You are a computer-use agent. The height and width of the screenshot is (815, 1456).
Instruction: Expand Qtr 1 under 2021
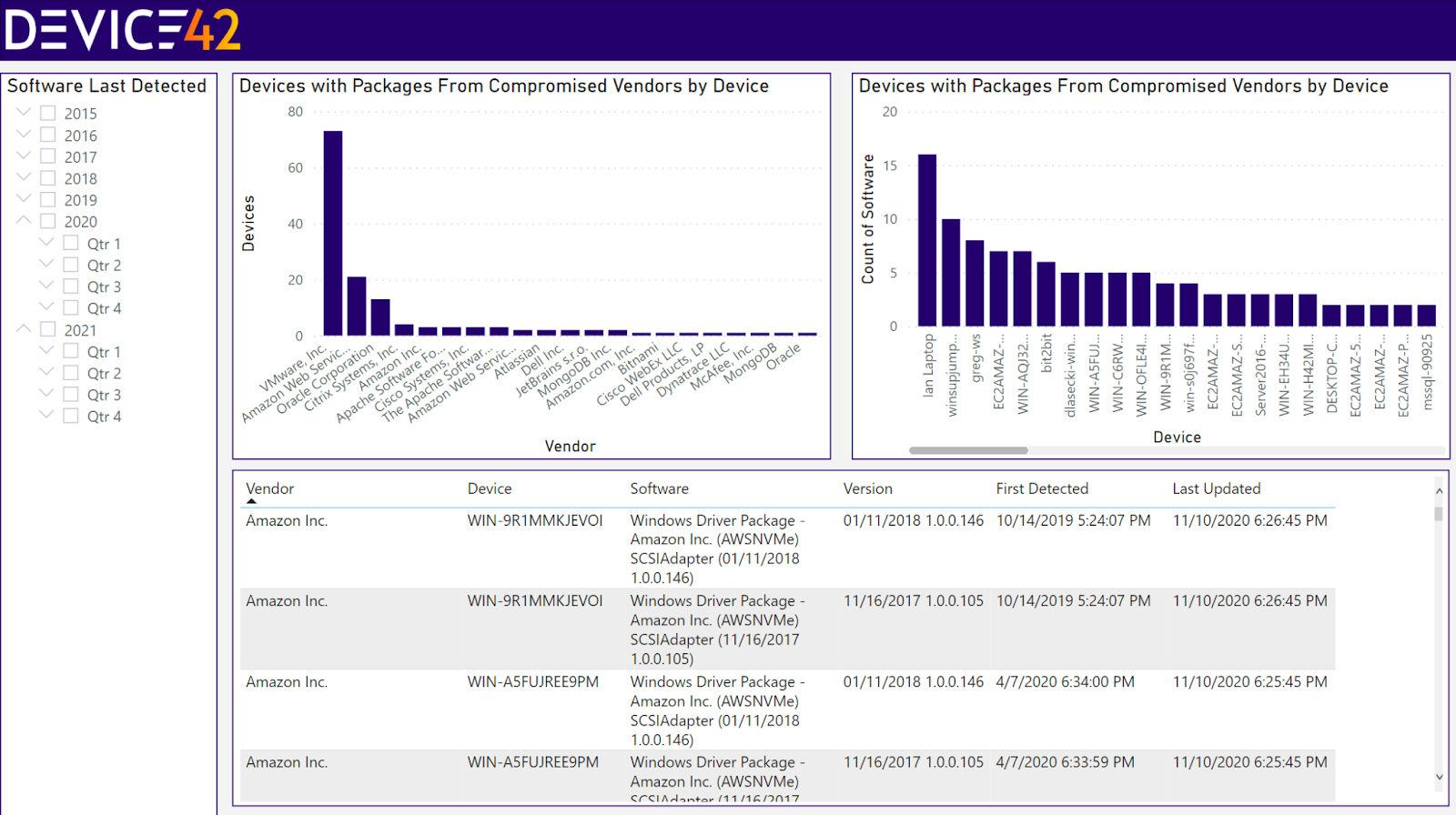(x=46, y=350)
